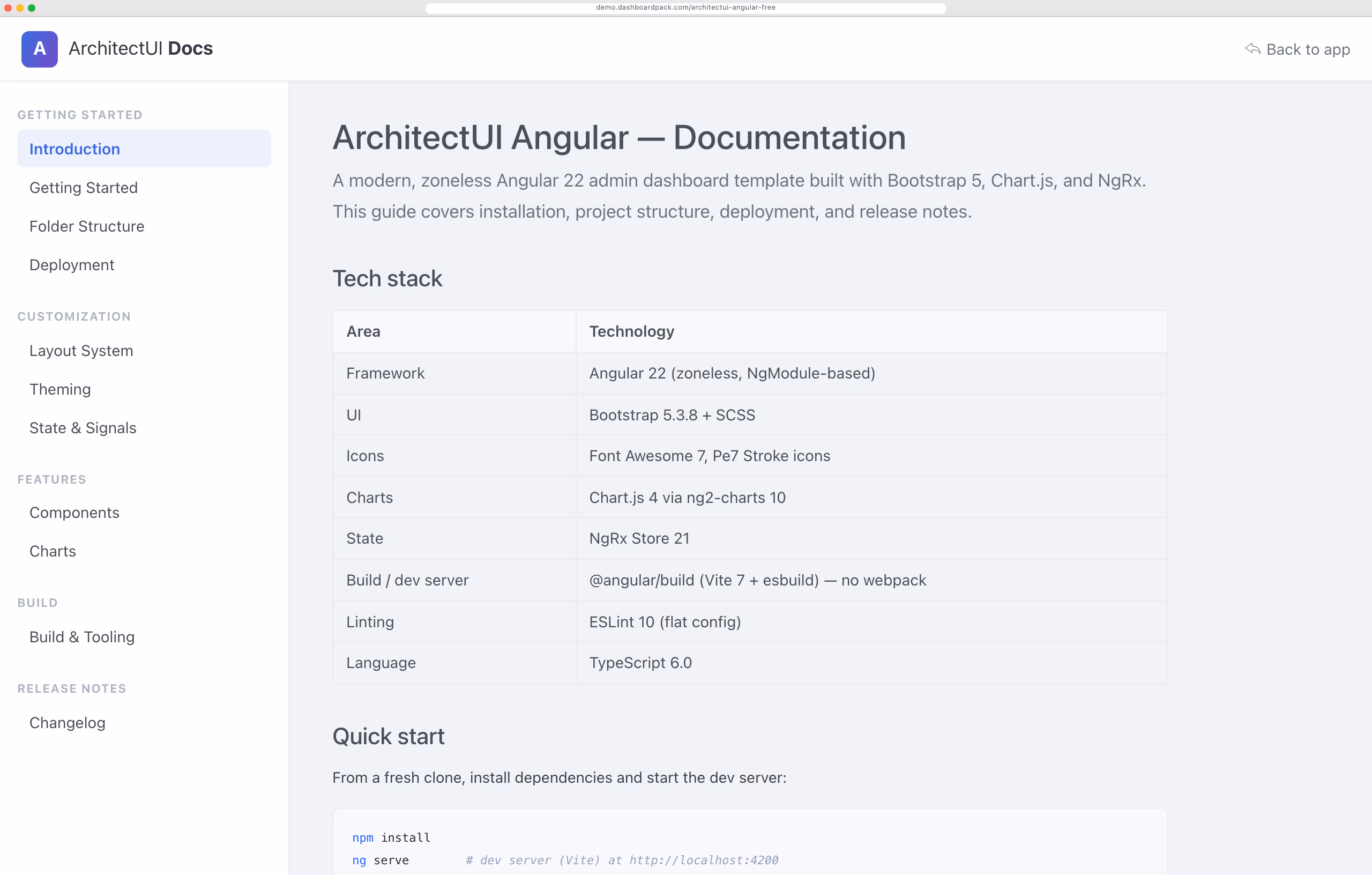The image size is (1372, 875).
Task: Click the 'npm install' code line
Action: tap(391, 837)
